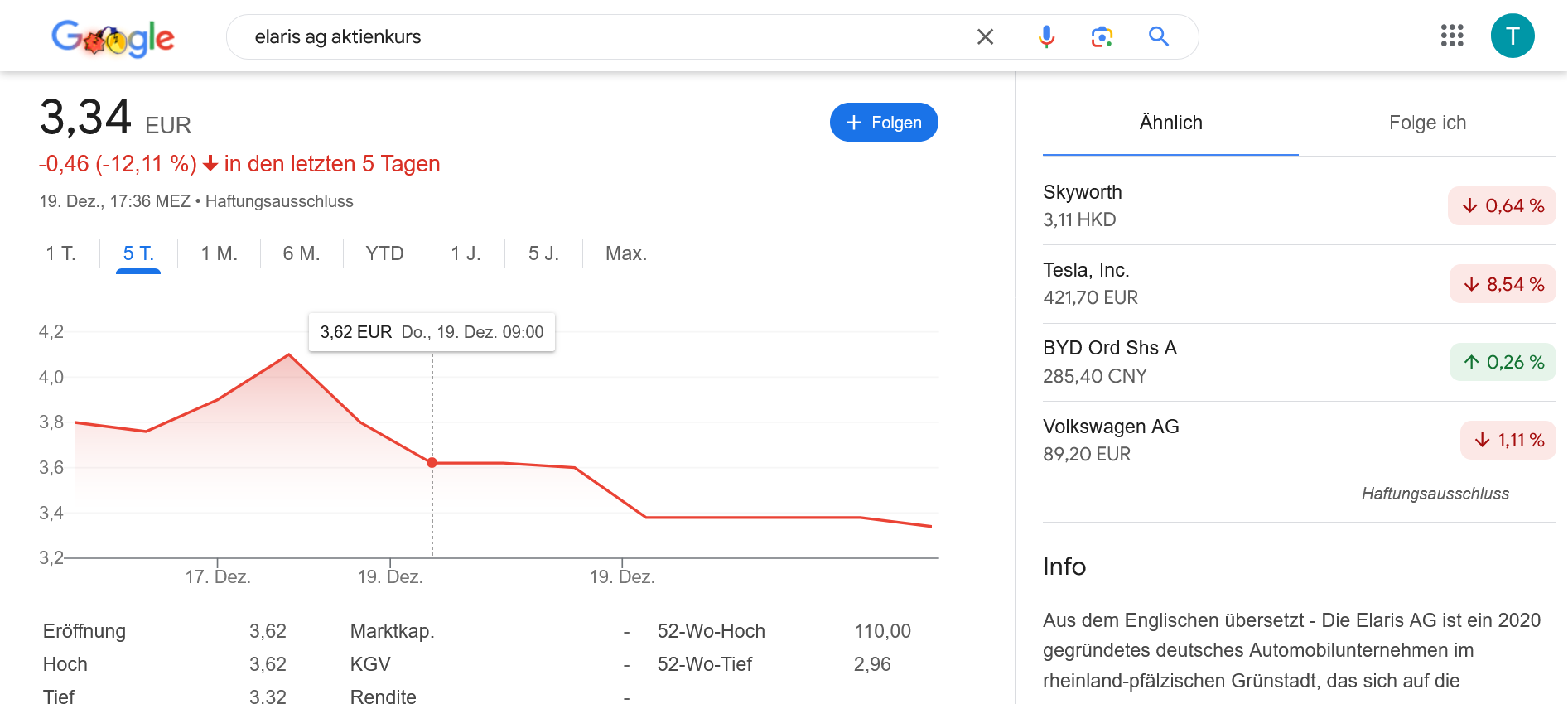Show the 6 M. chart range
The height and width of the screenshot is (704, 1568).
pos(301,253)
